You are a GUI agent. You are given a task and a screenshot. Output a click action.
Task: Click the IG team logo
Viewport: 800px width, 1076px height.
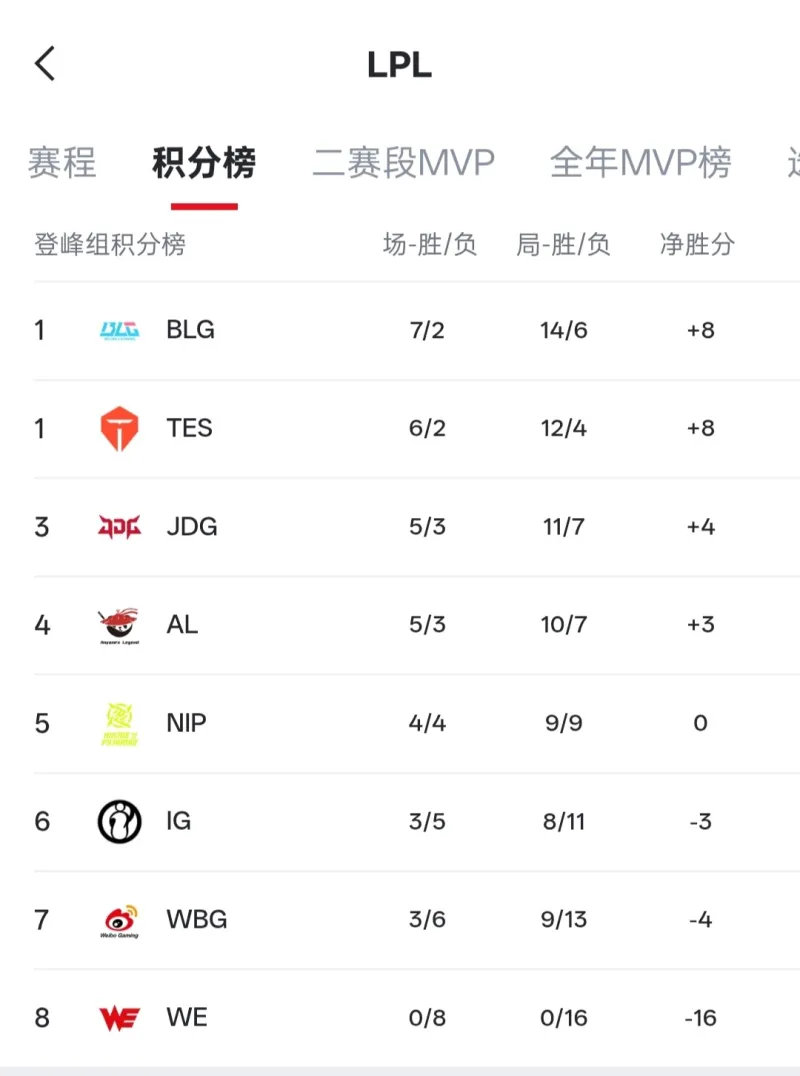click(119, 821)
